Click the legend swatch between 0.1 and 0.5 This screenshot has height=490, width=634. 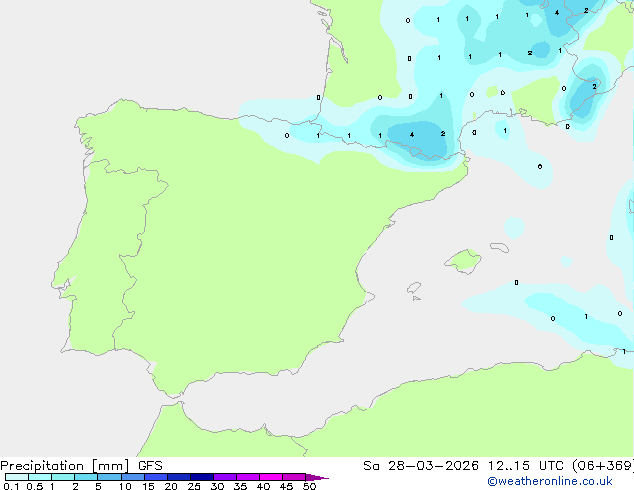click(17, 477)
